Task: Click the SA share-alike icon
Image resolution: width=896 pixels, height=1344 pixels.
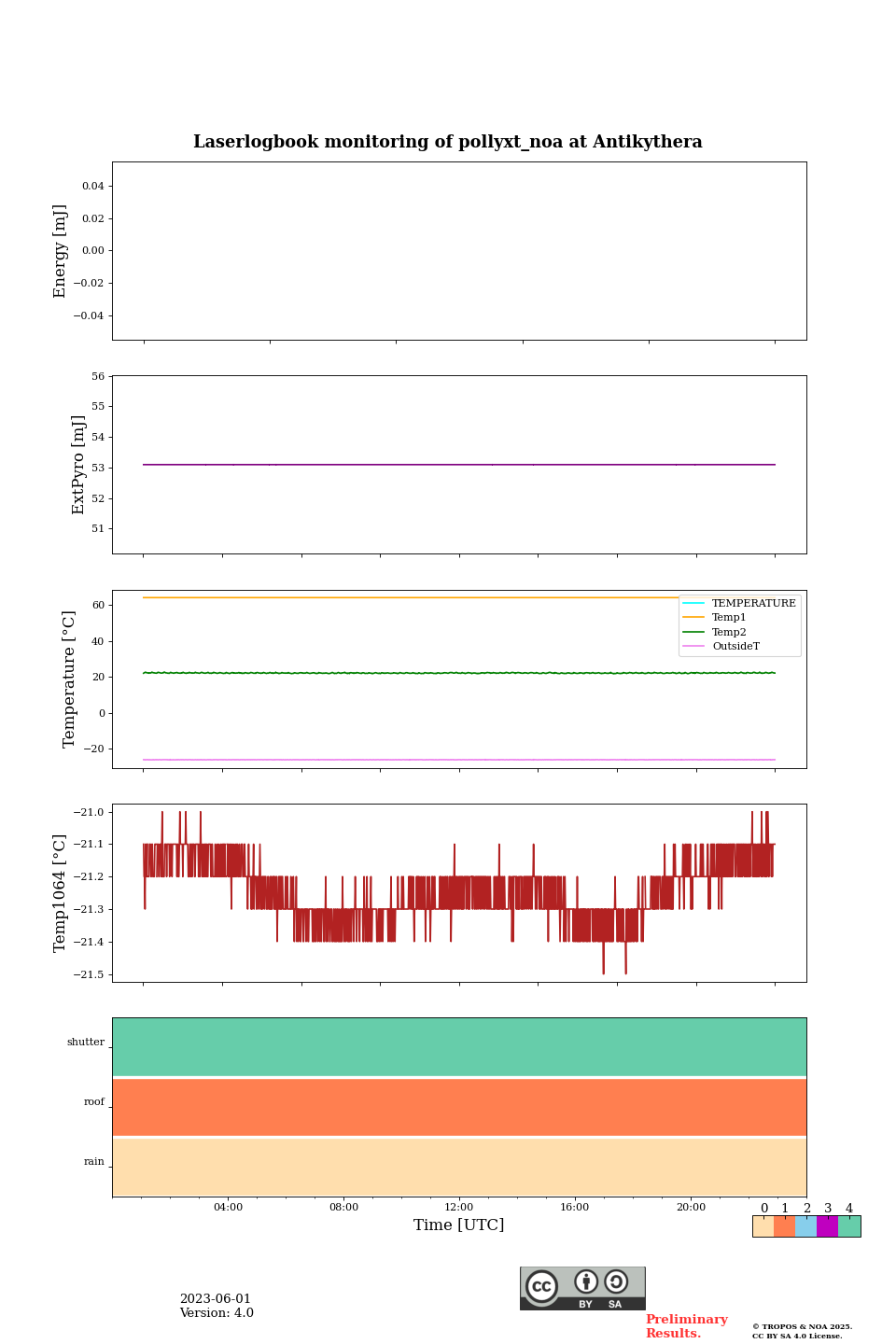Action: (x=616, y=1281)
